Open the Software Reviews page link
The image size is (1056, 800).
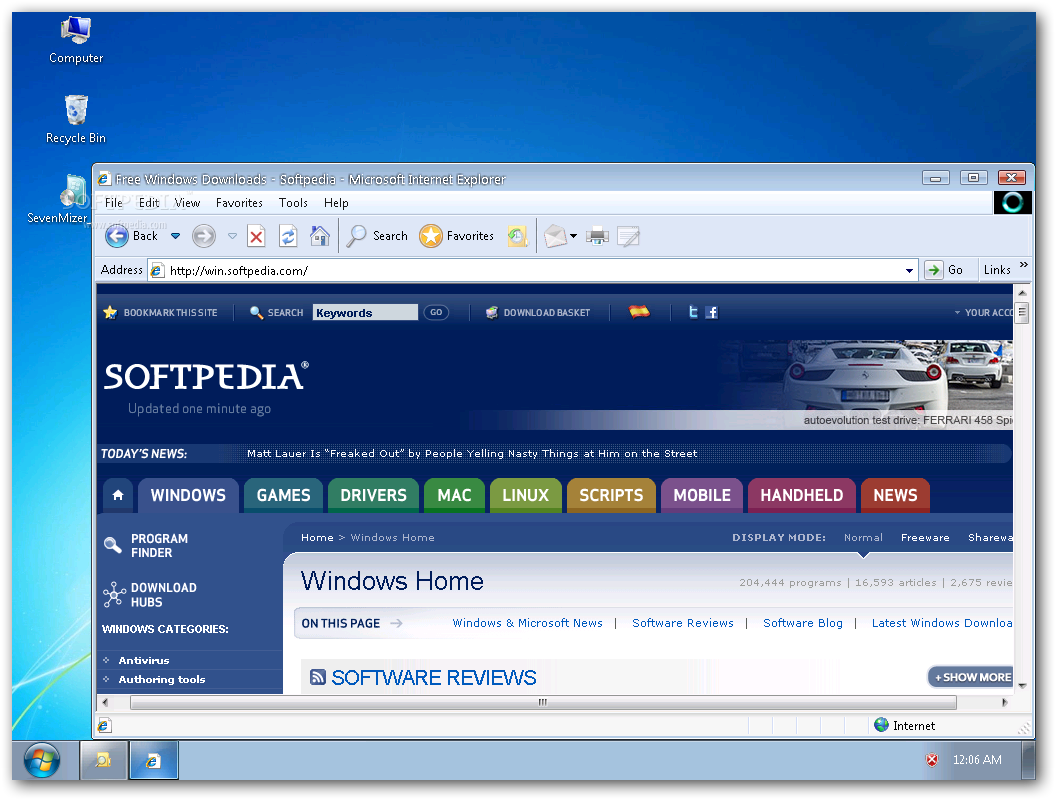click(x=683, y=623)
